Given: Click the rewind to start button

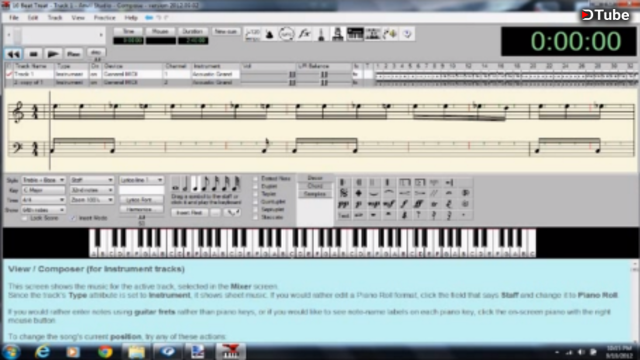Looking at the screenshot, I should tap(13, 53).
